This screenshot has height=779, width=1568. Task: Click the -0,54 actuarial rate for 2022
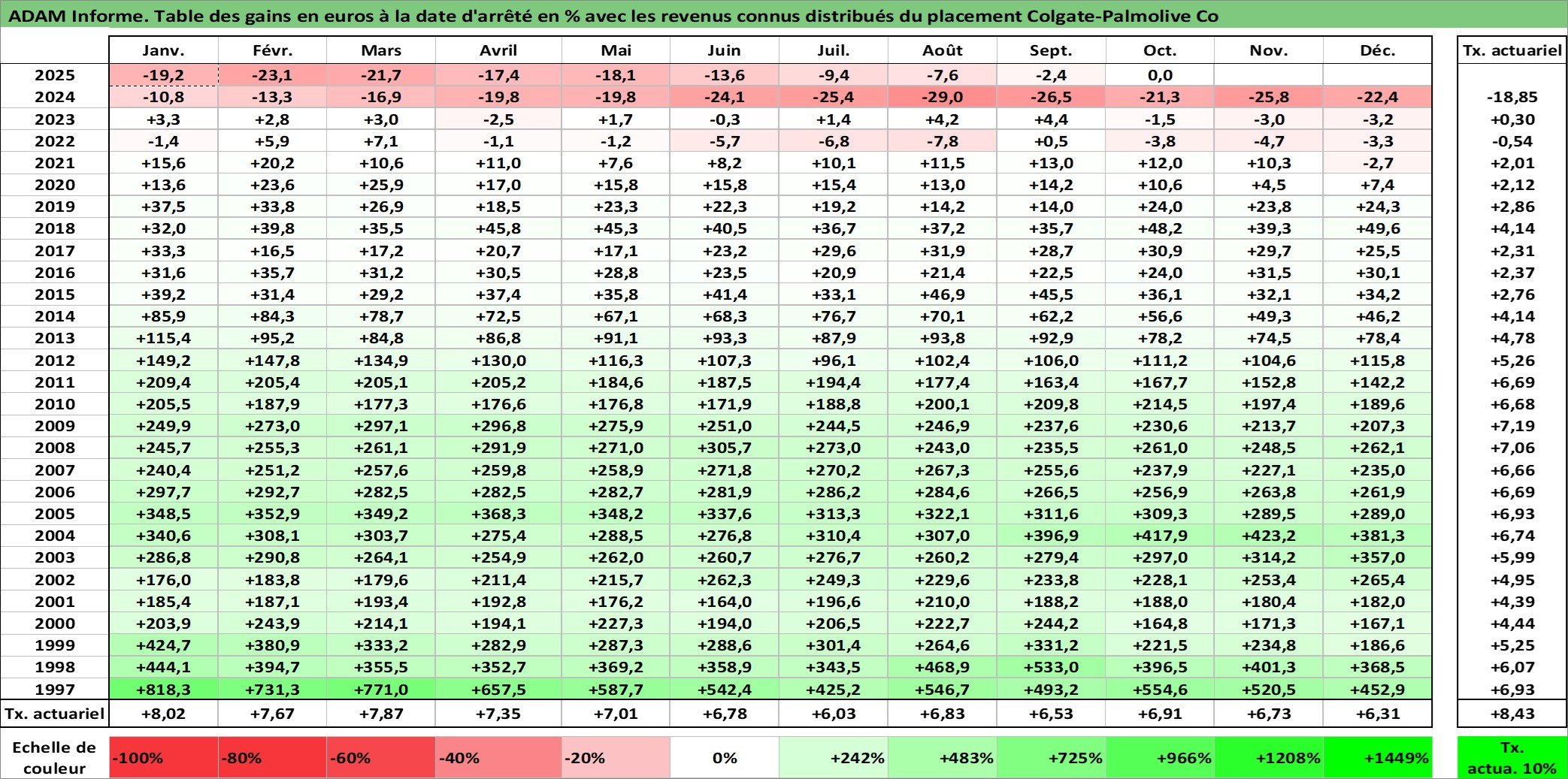[x=1512, y=141]
